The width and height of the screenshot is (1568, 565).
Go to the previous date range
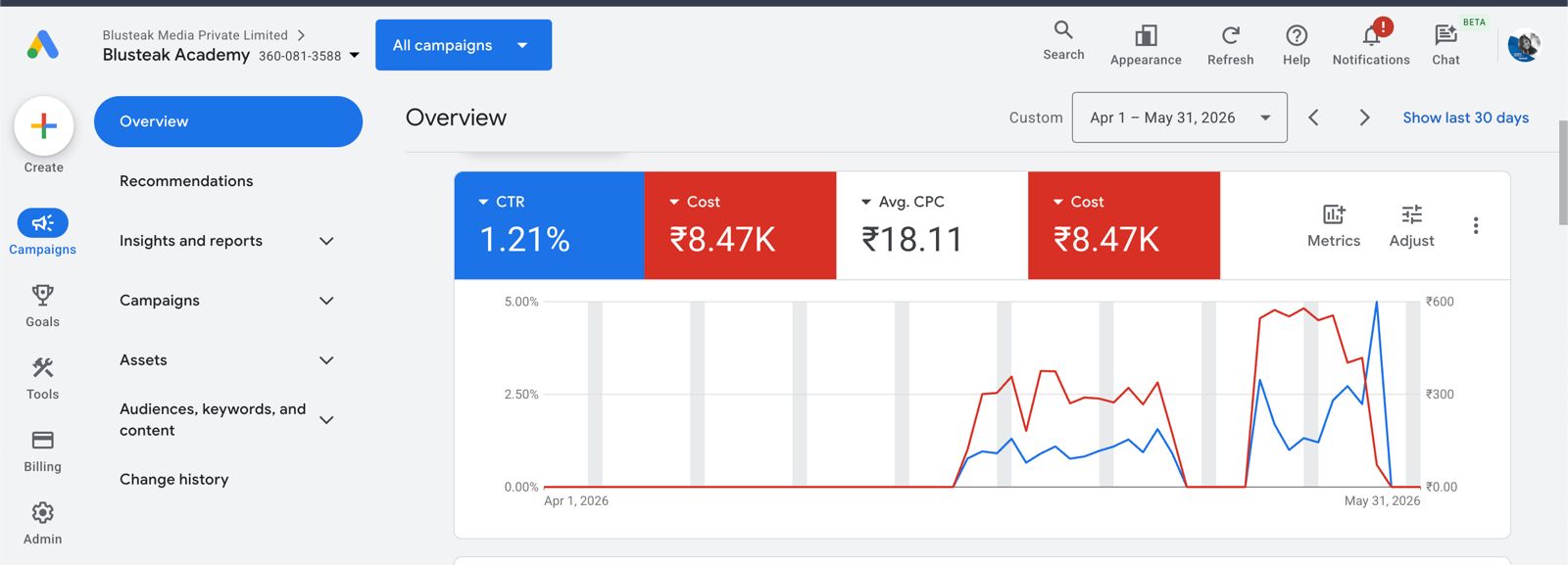tap(1313, 118)
